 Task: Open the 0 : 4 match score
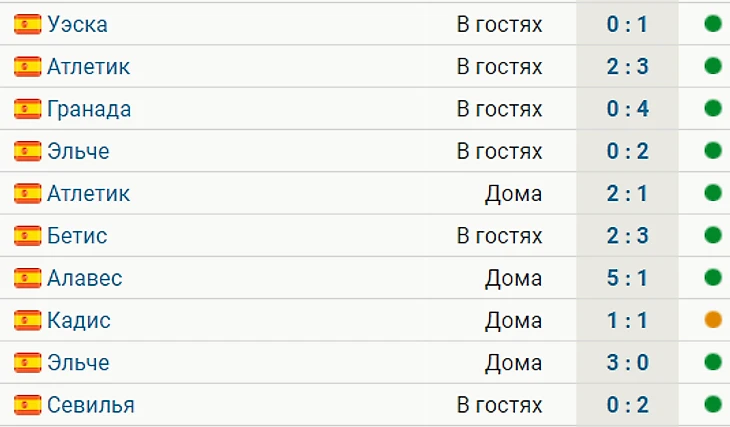[627, 109]
